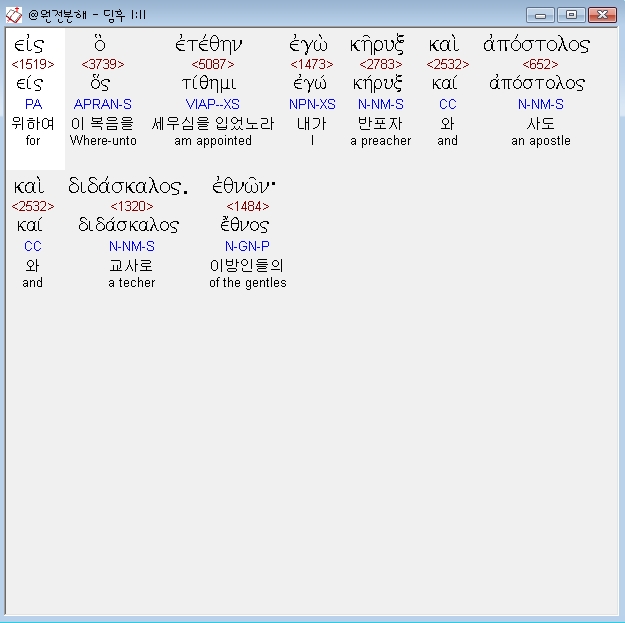
Task: Click English gloss "am appointed"
Action: coord(213,141)
